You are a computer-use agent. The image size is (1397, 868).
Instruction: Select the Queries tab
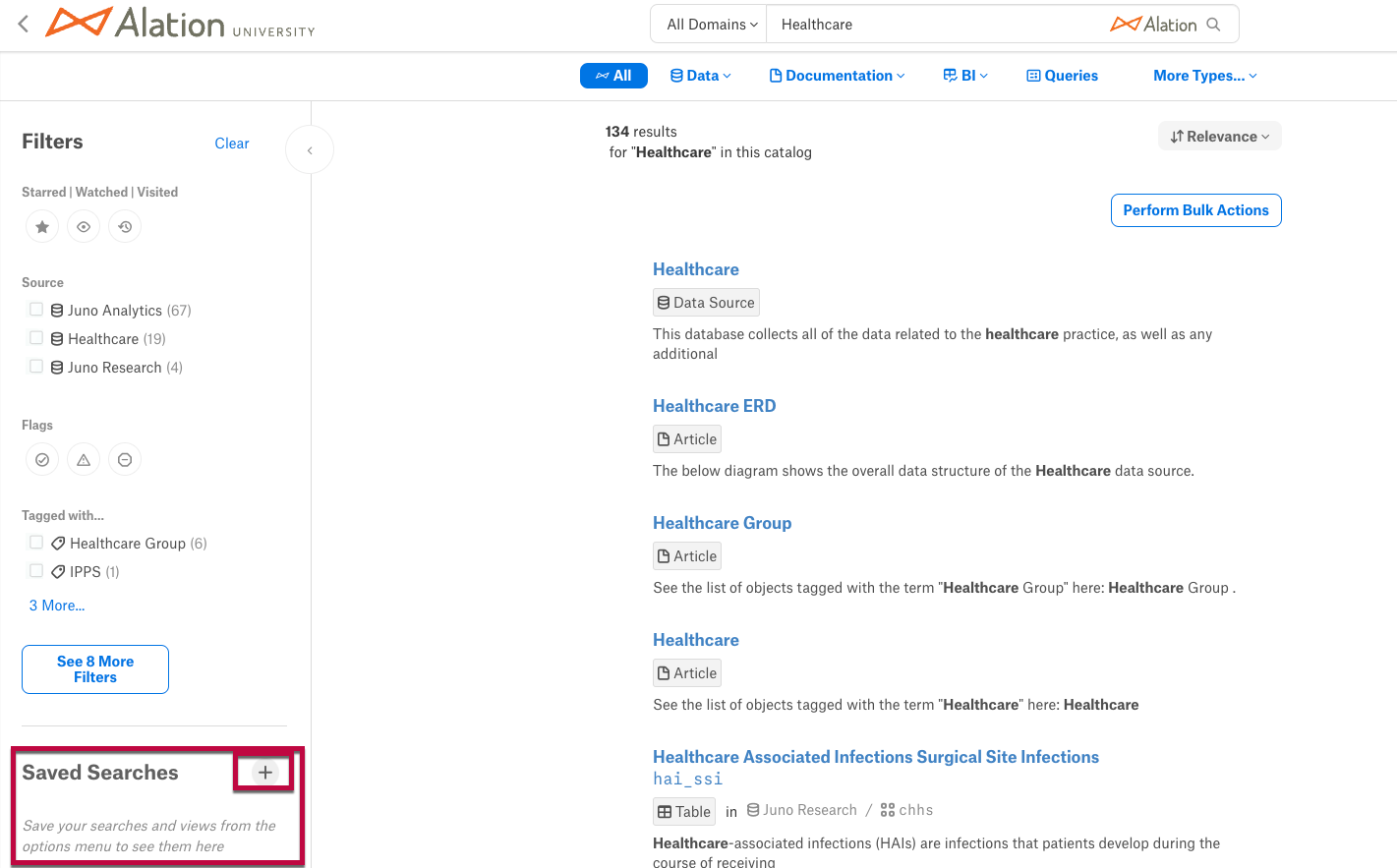[1063, 76]
